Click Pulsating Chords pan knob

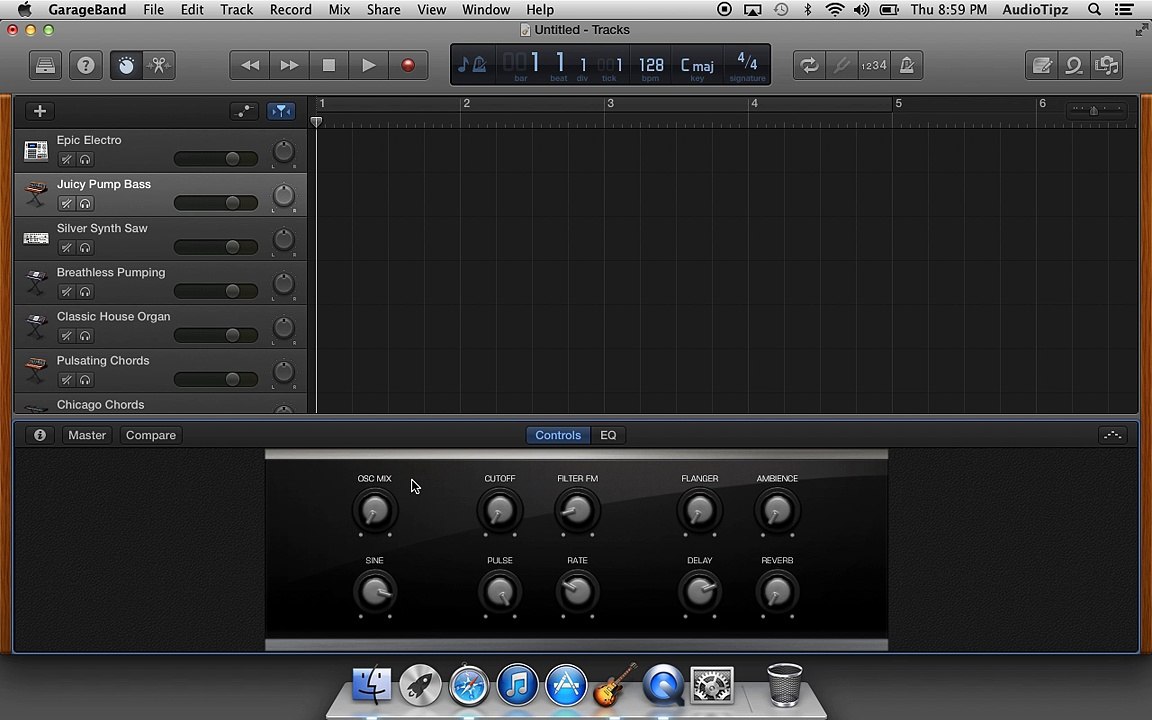284,372
